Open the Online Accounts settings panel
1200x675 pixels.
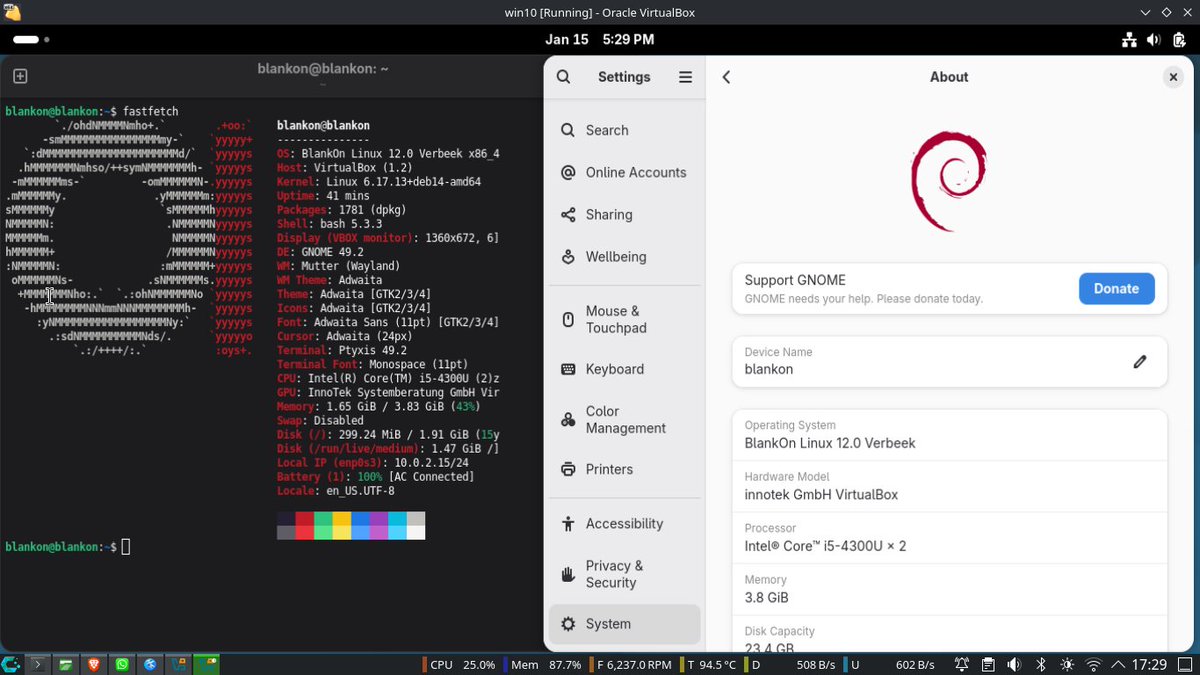(625, 172)
